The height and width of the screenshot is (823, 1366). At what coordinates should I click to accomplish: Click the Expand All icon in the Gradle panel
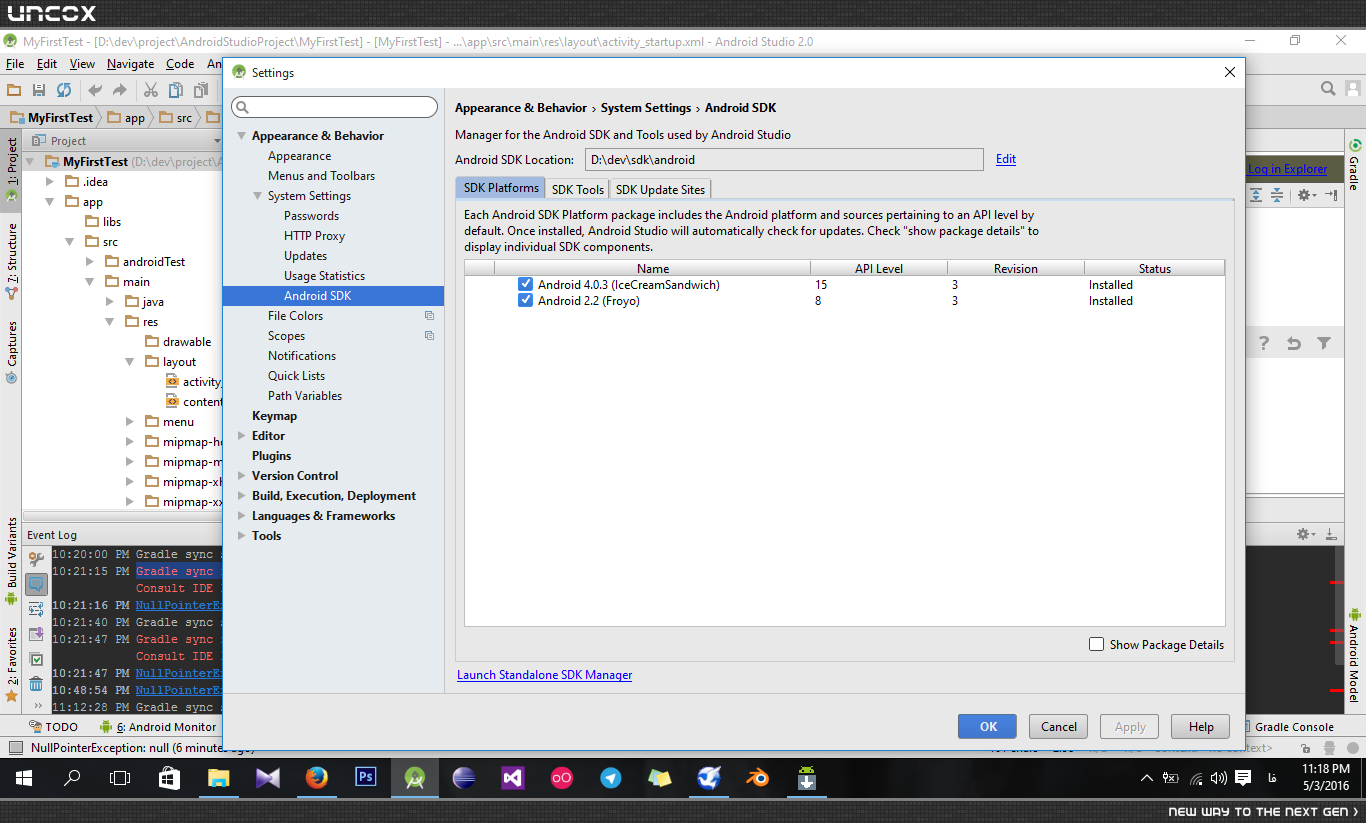coord(1256,195)
